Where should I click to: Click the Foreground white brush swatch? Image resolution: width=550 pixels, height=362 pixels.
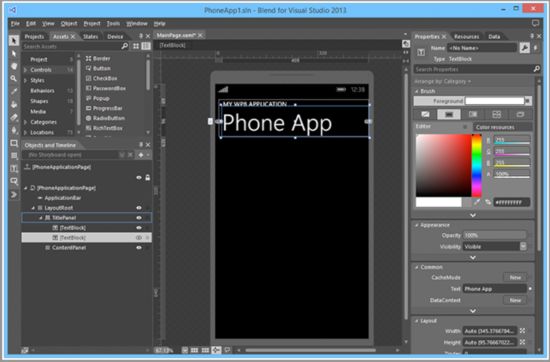494,101
